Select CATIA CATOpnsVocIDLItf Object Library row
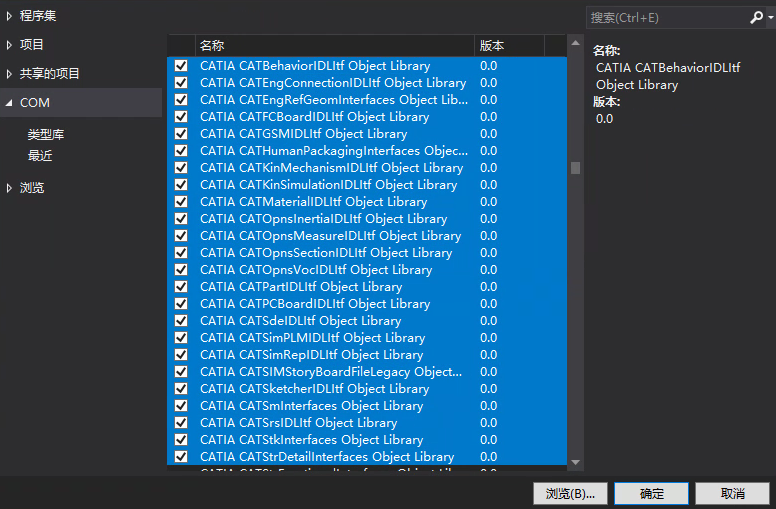Viewport: 776px width, 509px height. [x=367, y=270]
